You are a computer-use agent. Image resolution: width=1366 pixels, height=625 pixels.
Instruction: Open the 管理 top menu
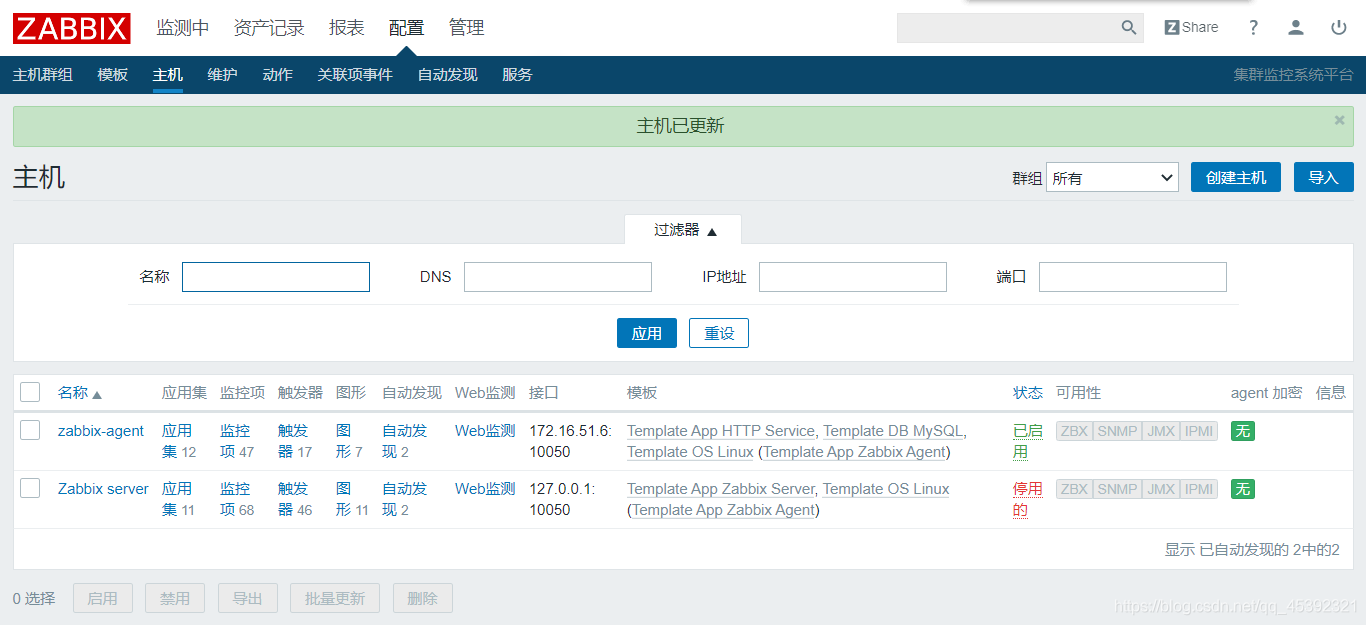(467, 28)
